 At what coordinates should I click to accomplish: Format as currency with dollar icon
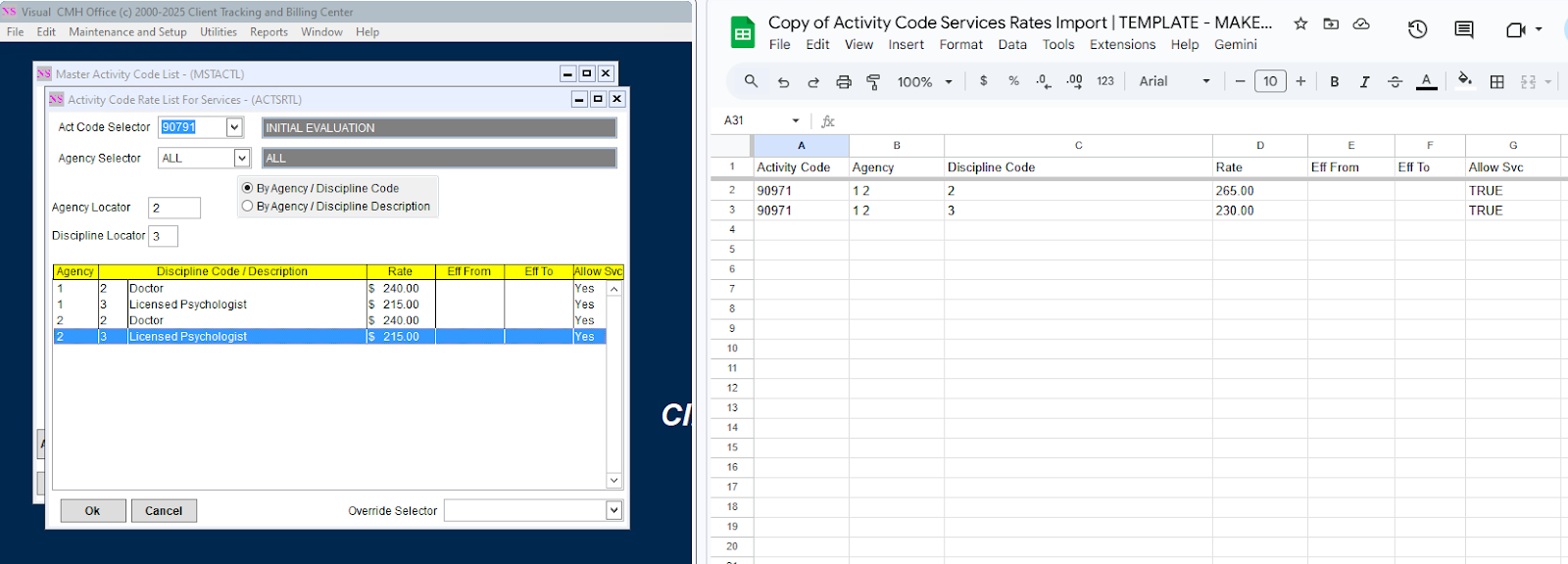[983, 81]
